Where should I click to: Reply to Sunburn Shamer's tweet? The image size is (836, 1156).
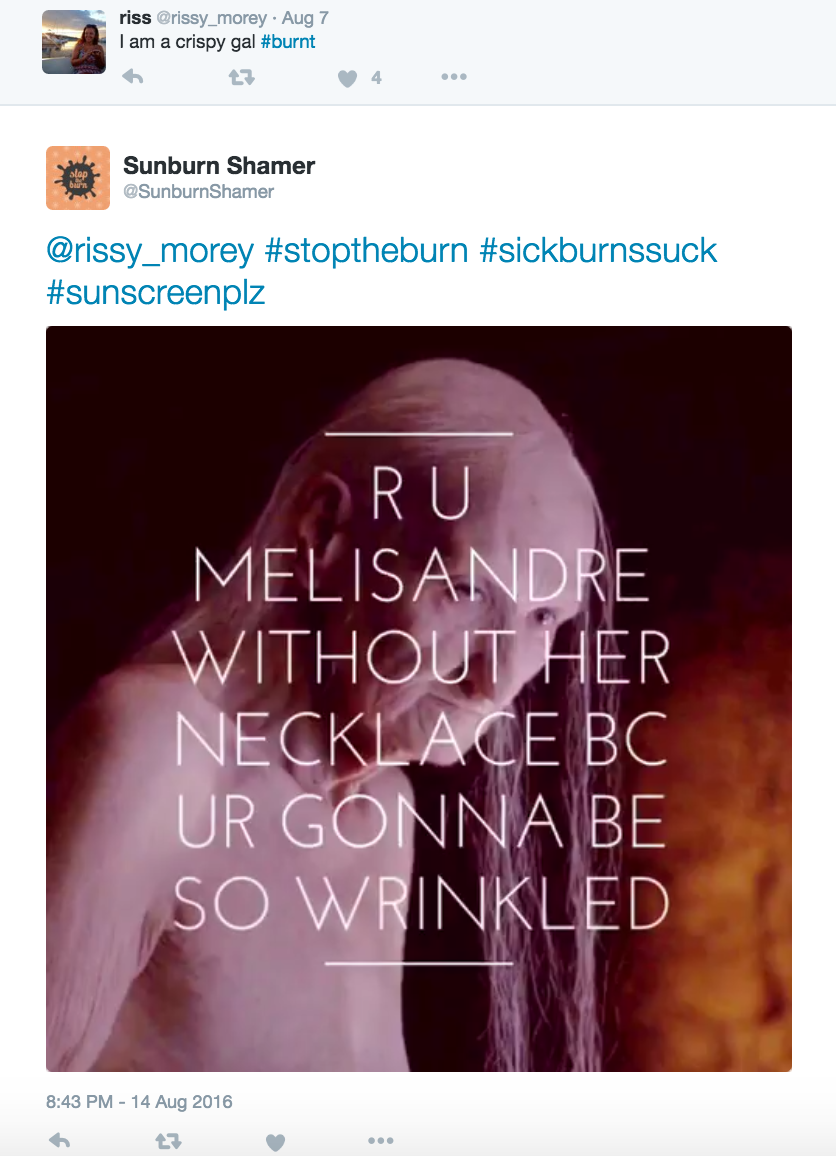point(60,1141)
